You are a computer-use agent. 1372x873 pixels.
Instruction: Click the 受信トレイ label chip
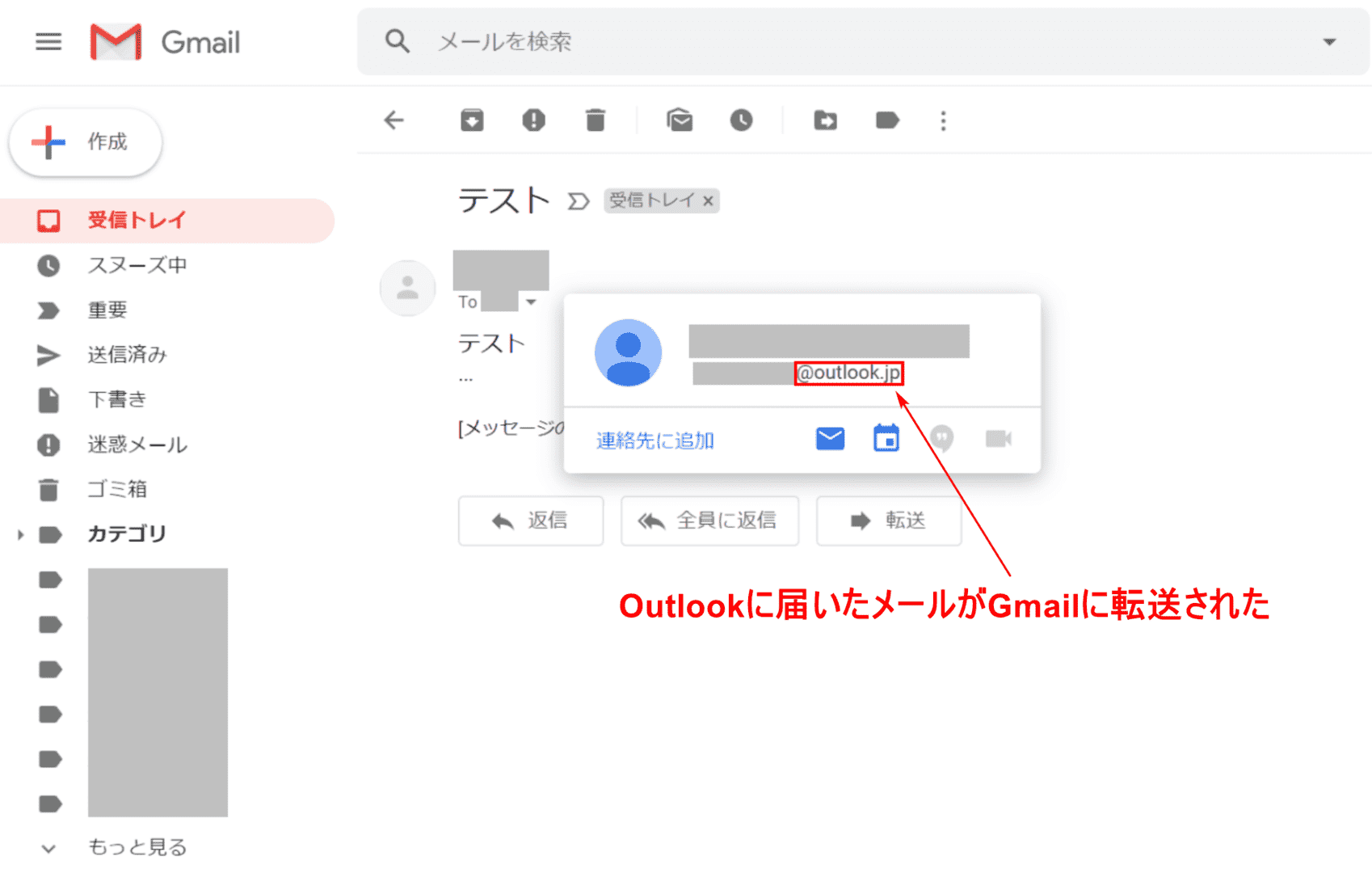[x=652, y=200]
